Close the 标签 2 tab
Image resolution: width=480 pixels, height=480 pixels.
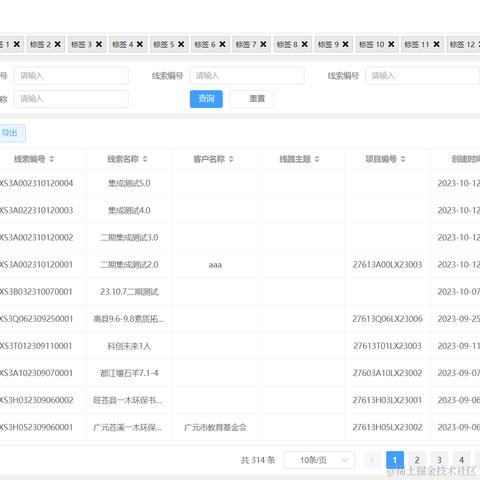pyautogui.click(x=58, y=44)
